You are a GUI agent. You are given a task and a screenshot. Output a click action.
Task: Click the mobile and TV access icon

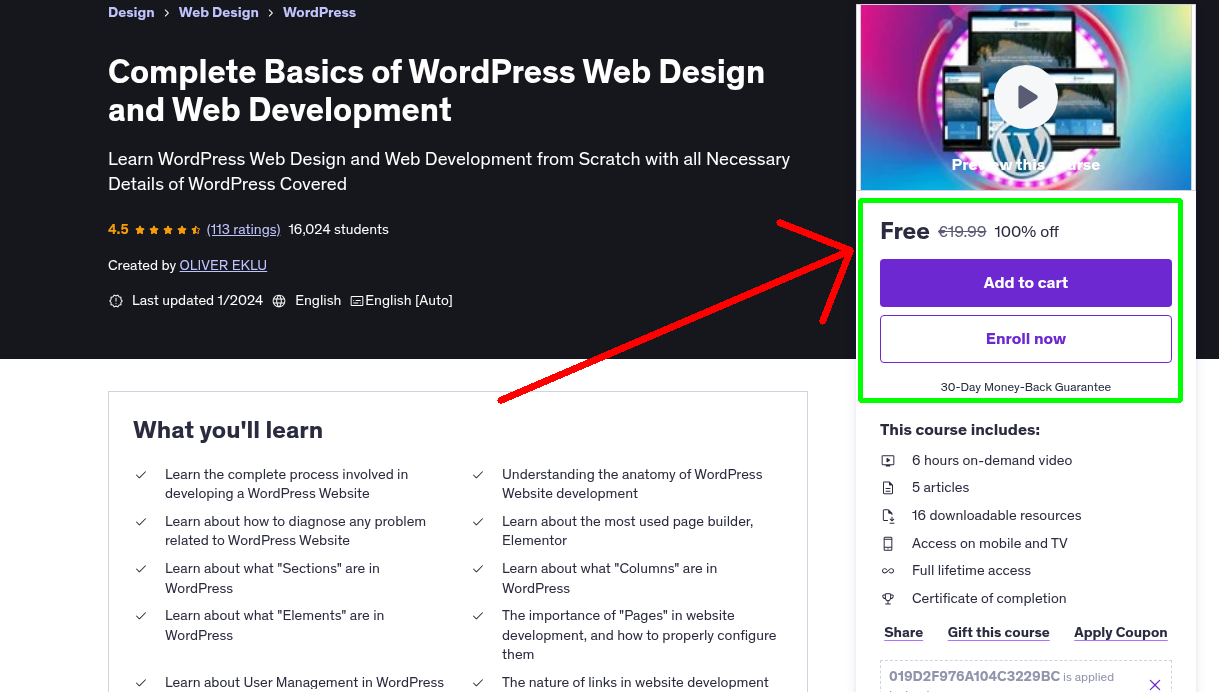888,544
